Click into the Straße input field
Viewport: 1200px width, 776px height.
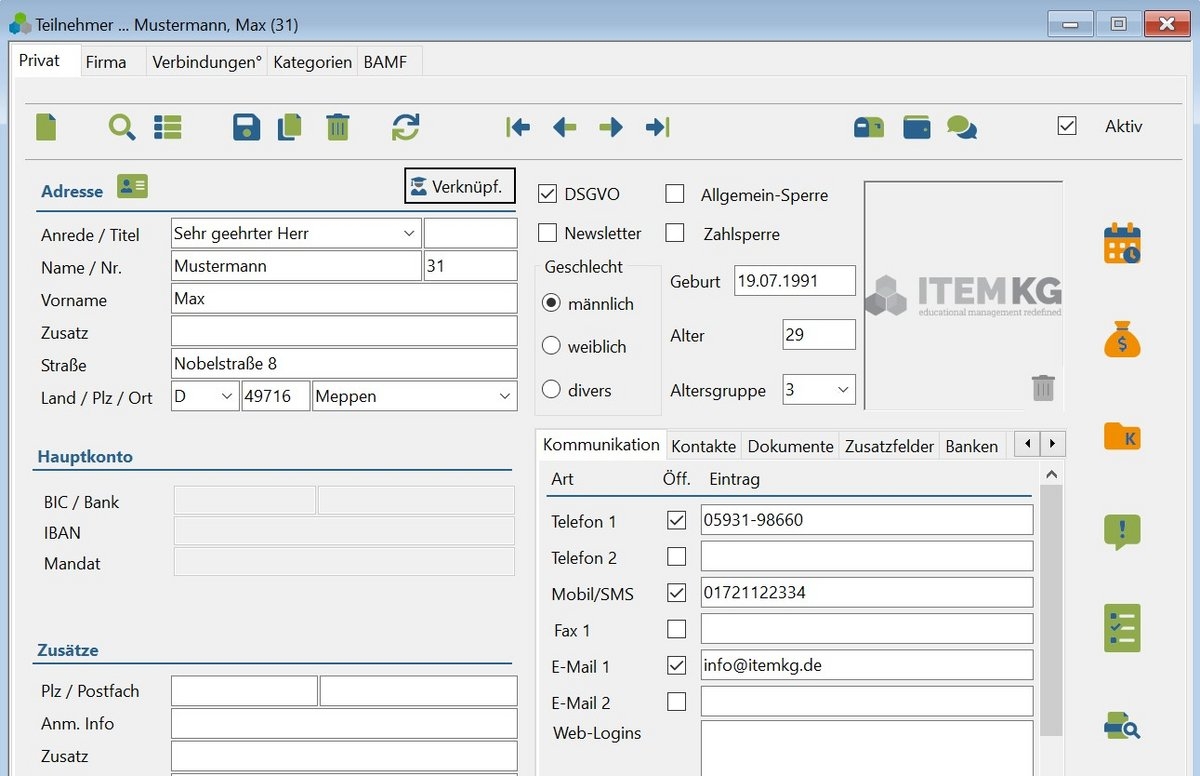pos(344,364)
